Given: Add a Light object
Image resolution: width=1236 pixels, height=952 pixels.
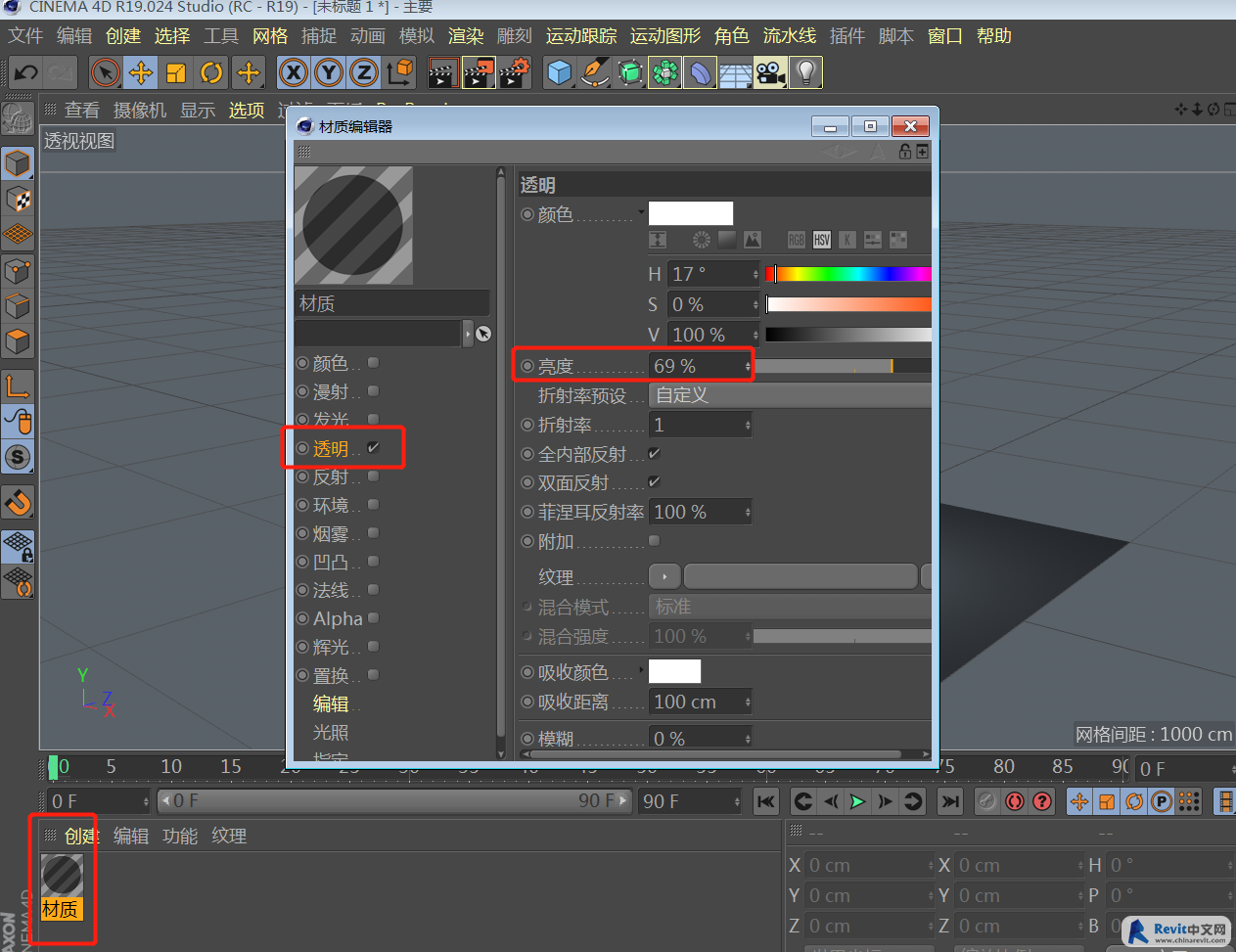Looking at the screenshot, I should (x=805, y=72).
